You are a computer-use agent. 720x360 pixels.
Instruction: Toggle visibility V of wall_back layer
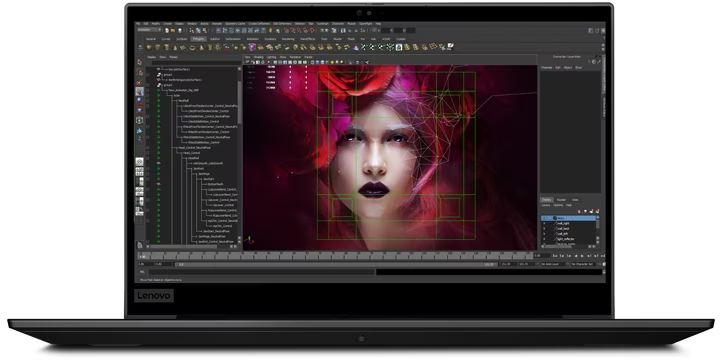click(x=544, y=228)
